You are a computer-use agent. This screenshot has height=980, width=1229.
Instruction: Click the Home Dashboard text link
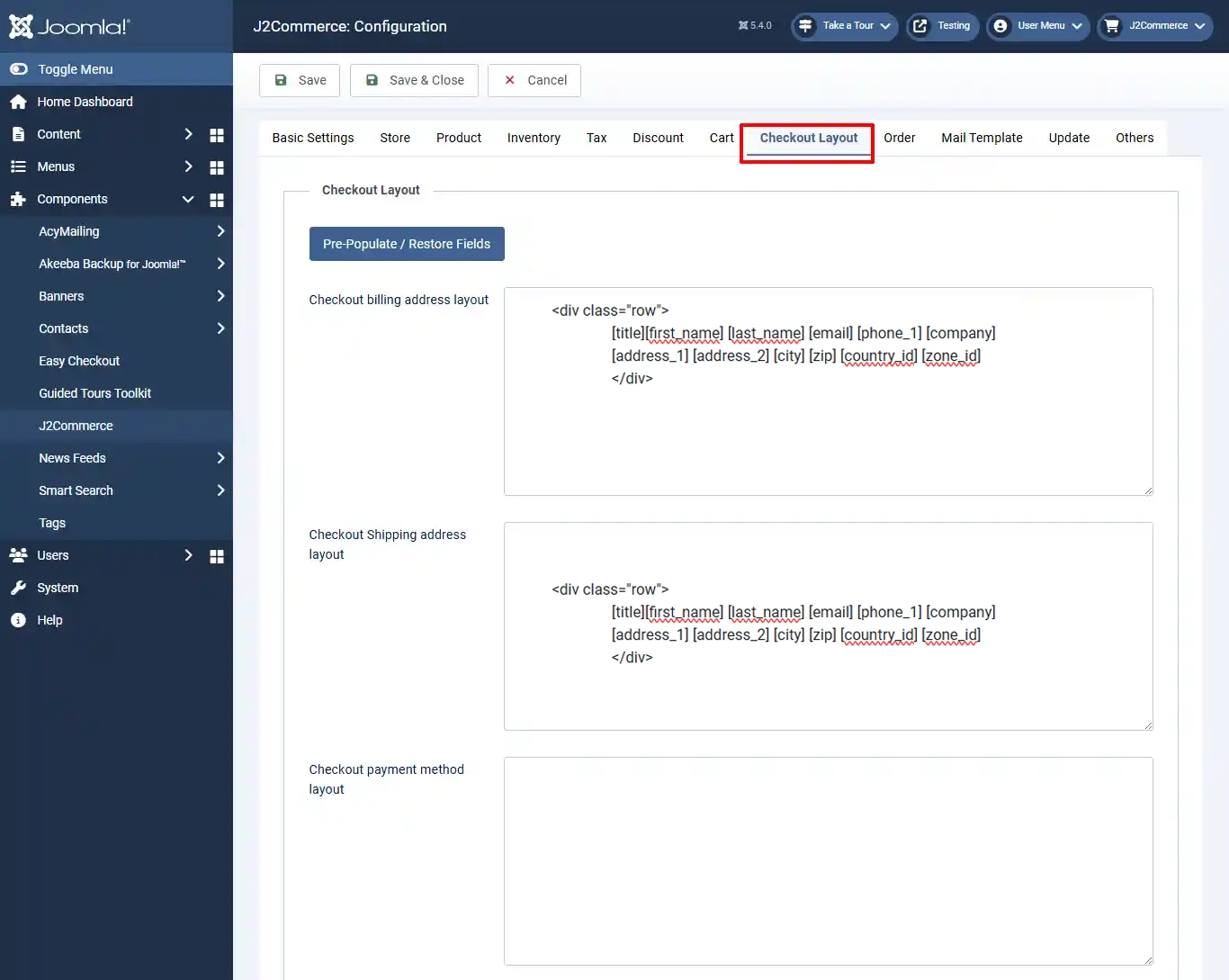tap(85, 102)
